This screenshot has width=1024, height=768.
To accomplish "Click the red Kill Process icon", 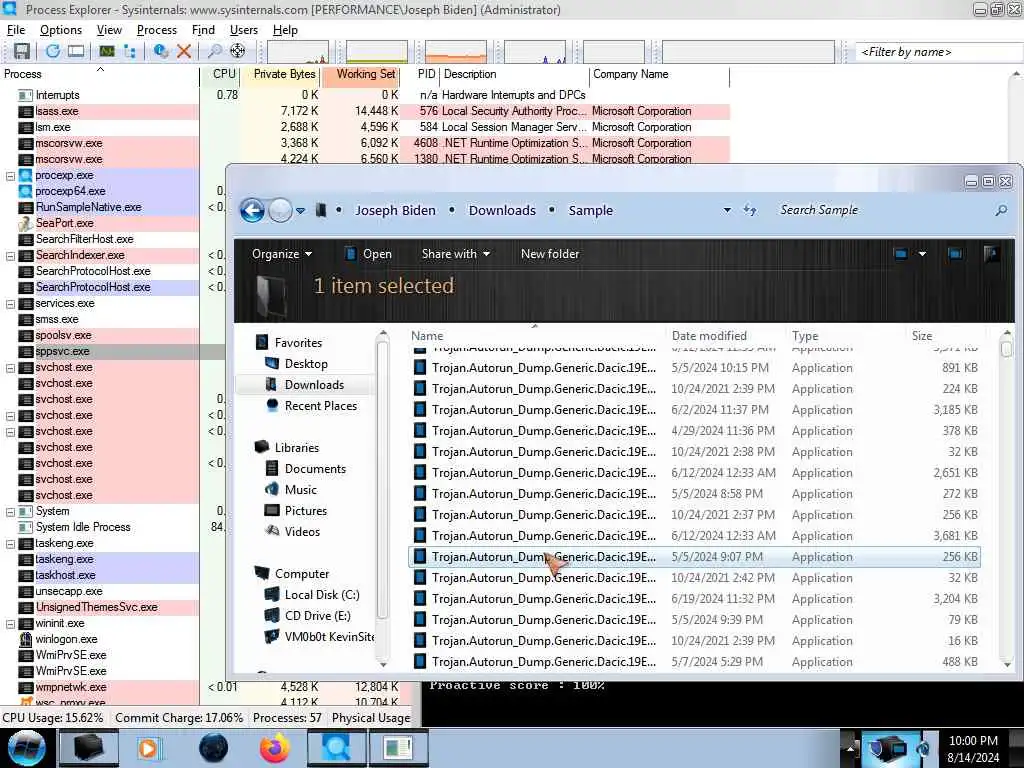I will [184, 51].
